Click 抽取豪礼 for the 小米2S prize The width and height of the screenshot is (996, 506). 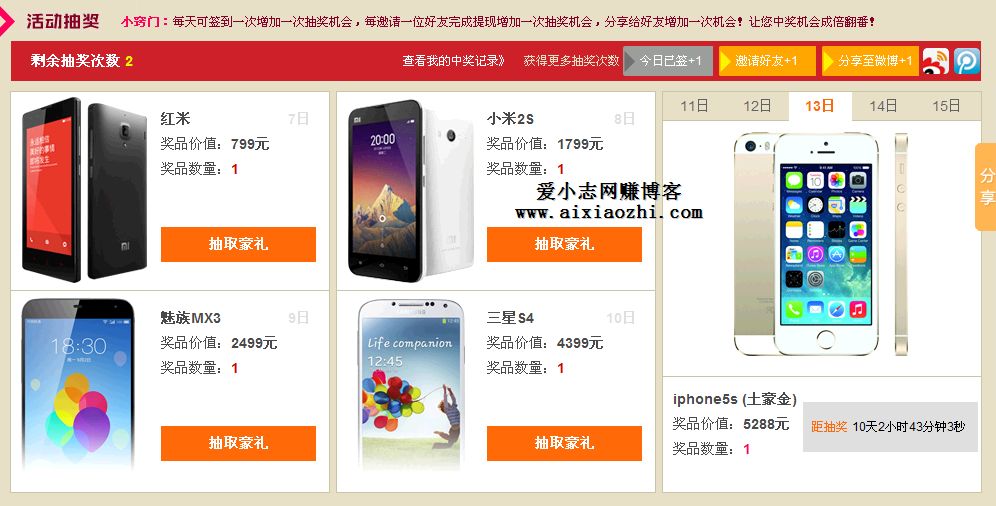point(564,244)
